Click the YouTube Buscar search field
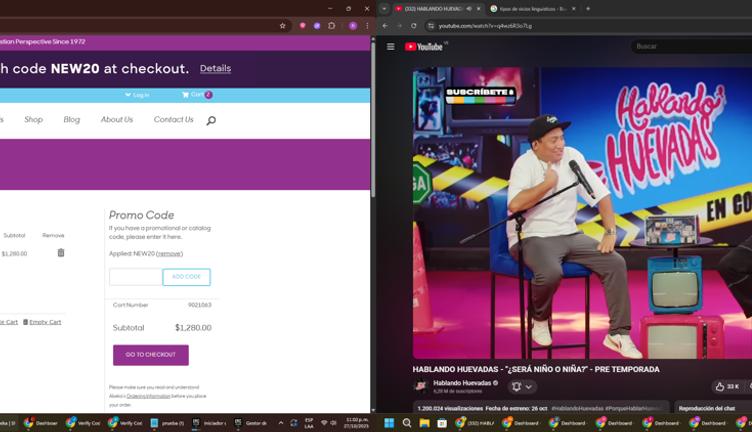Screen dimensions: 752x432 pos(691,47)
